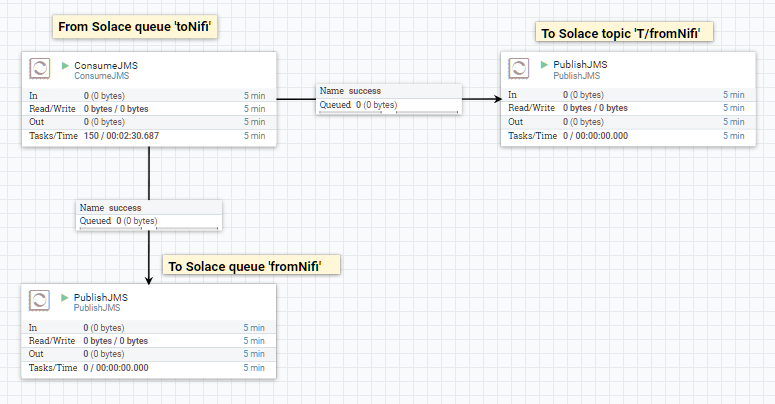The image size is (775, 404).
Task: Click the green play indicator on the top-right PublishJMS
Action: pyautogui.click(x=544, y=65)
